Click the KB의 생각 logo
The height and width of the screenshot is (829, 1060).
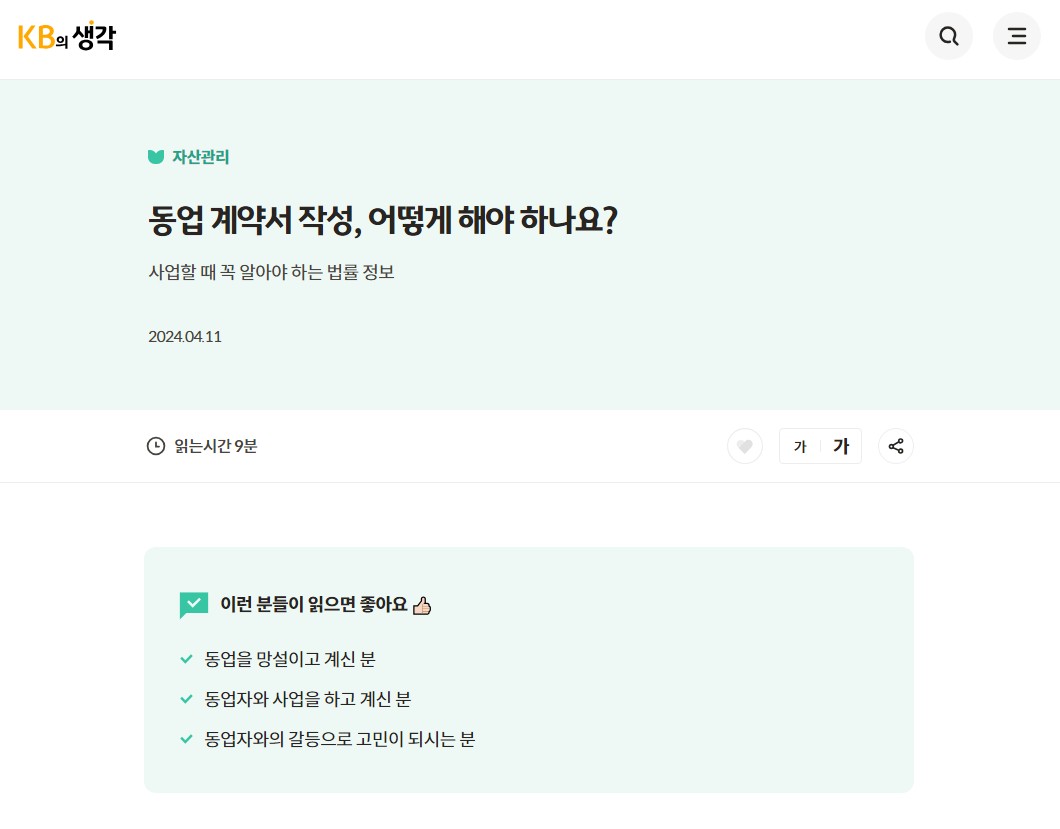[67, 36]
